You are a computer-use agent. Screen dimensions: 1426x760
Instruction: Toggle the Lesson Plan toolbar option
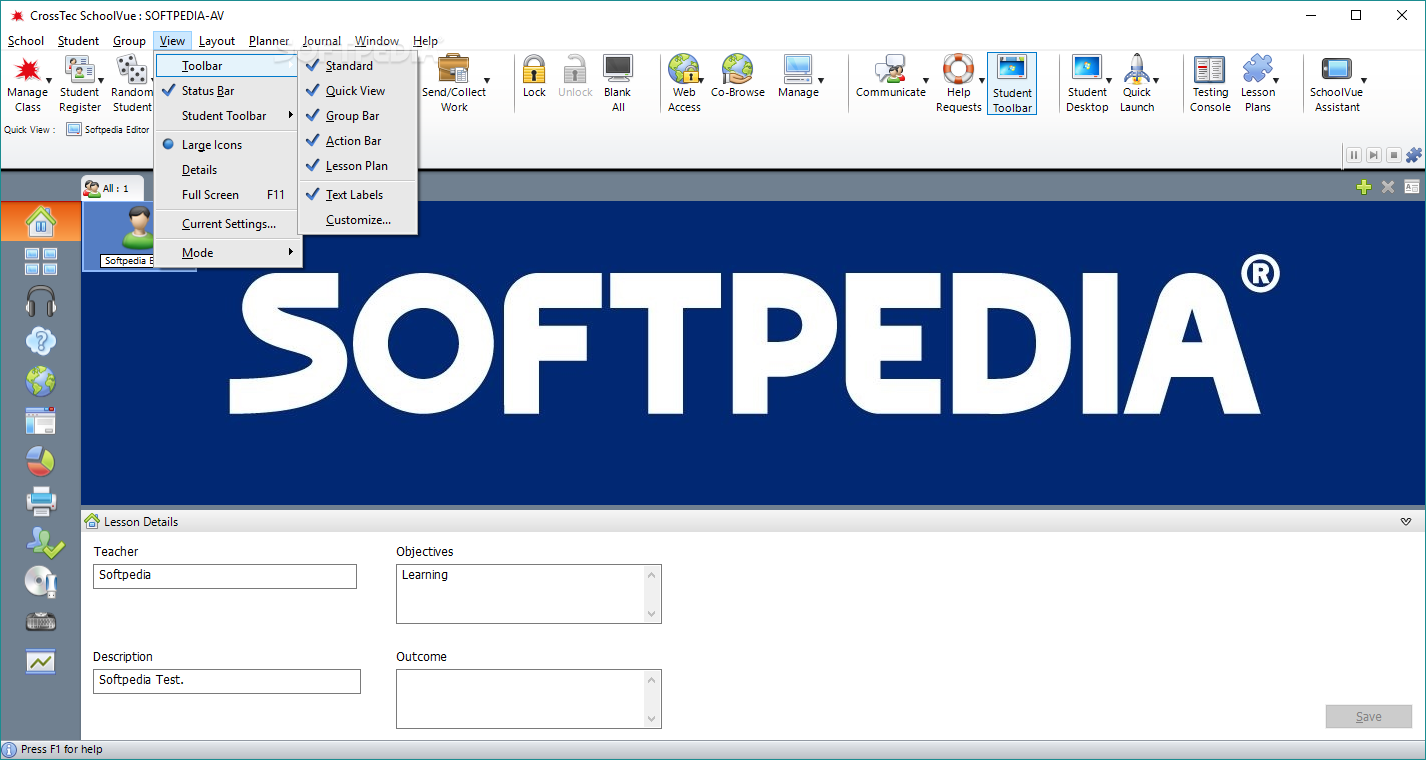click(357, 166)
